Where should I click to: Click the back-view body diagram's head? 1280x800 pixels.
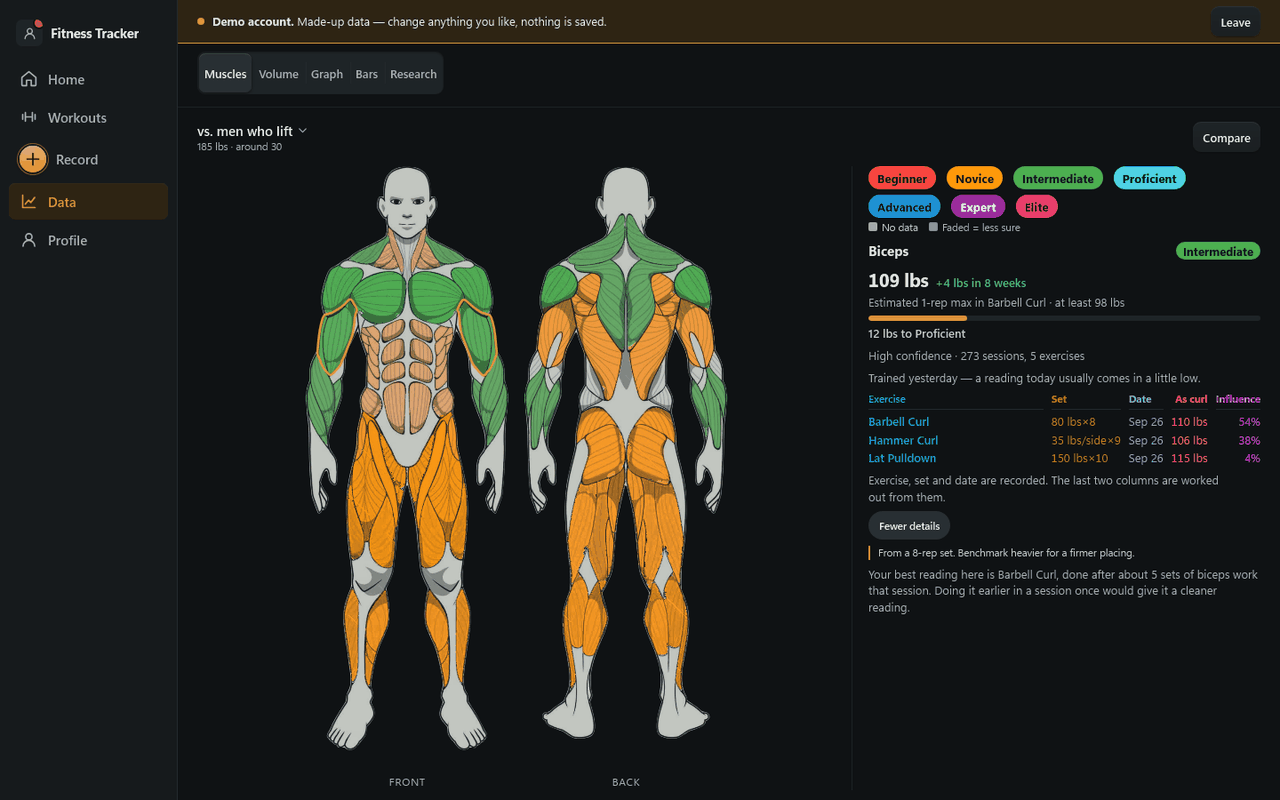[x=626, y=196]
